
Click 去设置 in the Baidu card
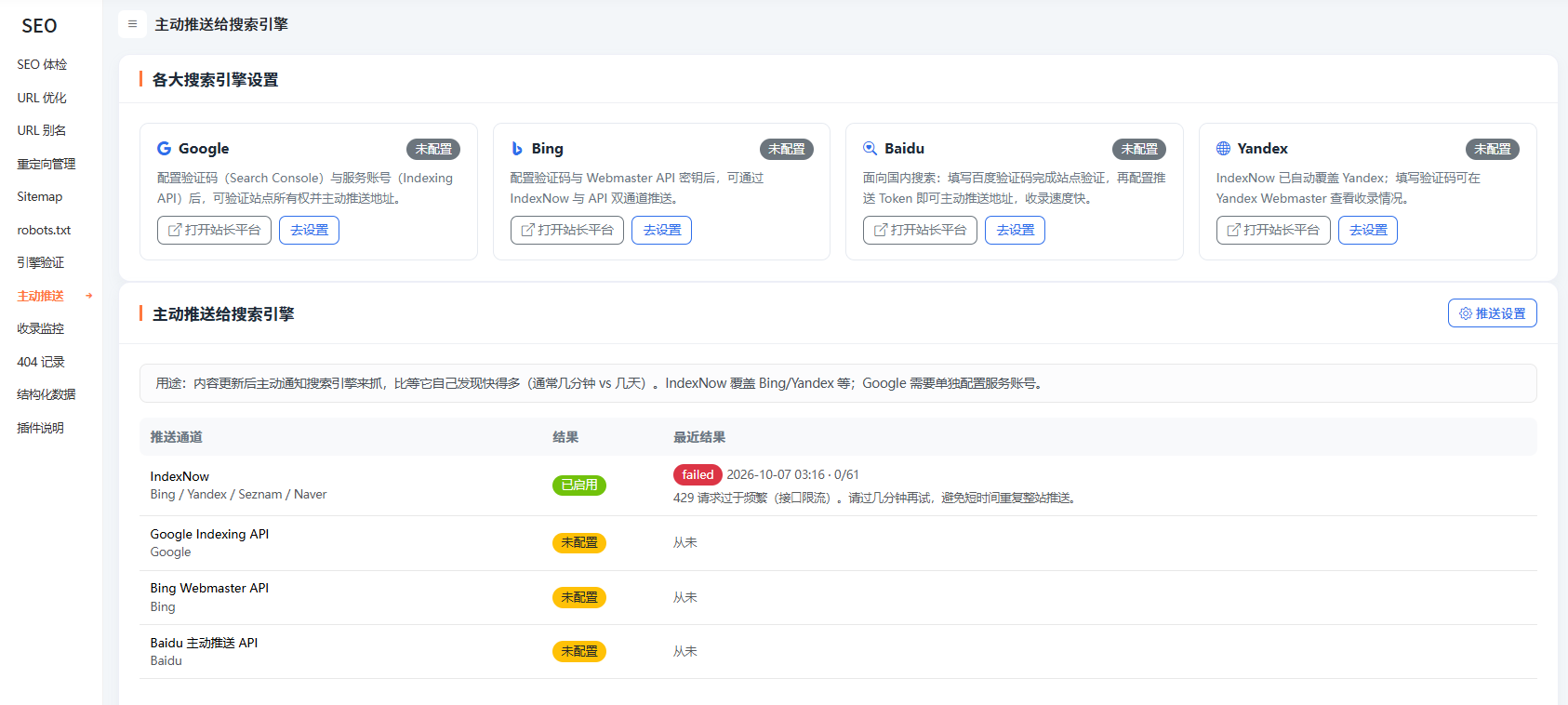coord(1015,230)
